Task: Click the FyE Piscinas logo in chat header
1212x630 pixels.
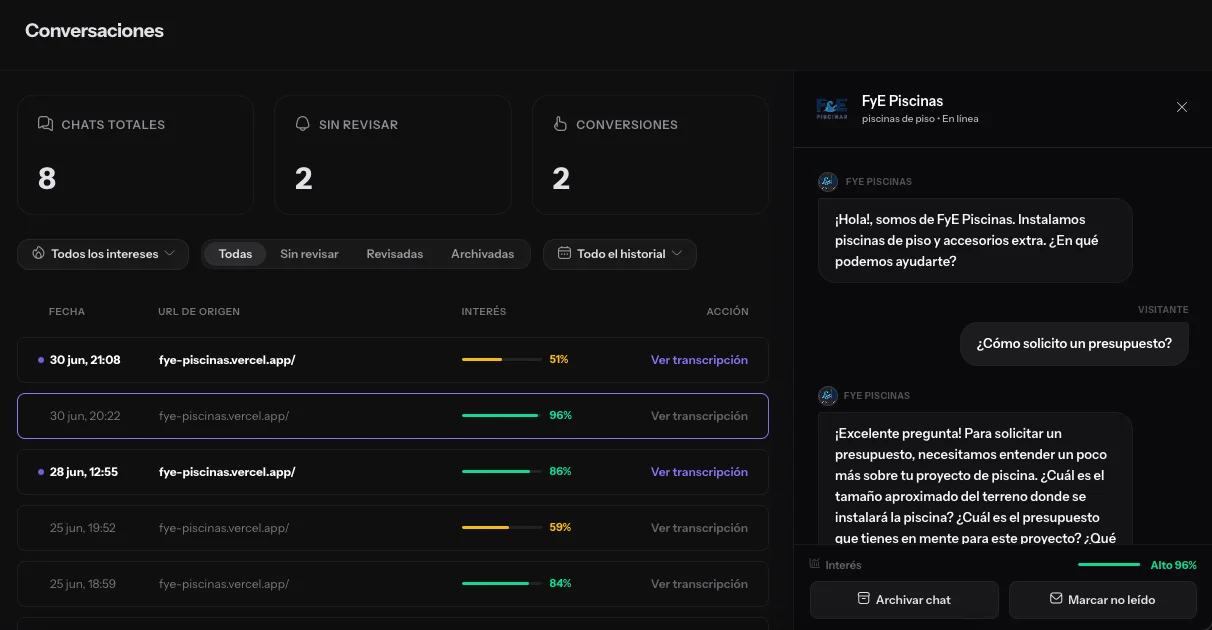Action: point(832,108)
